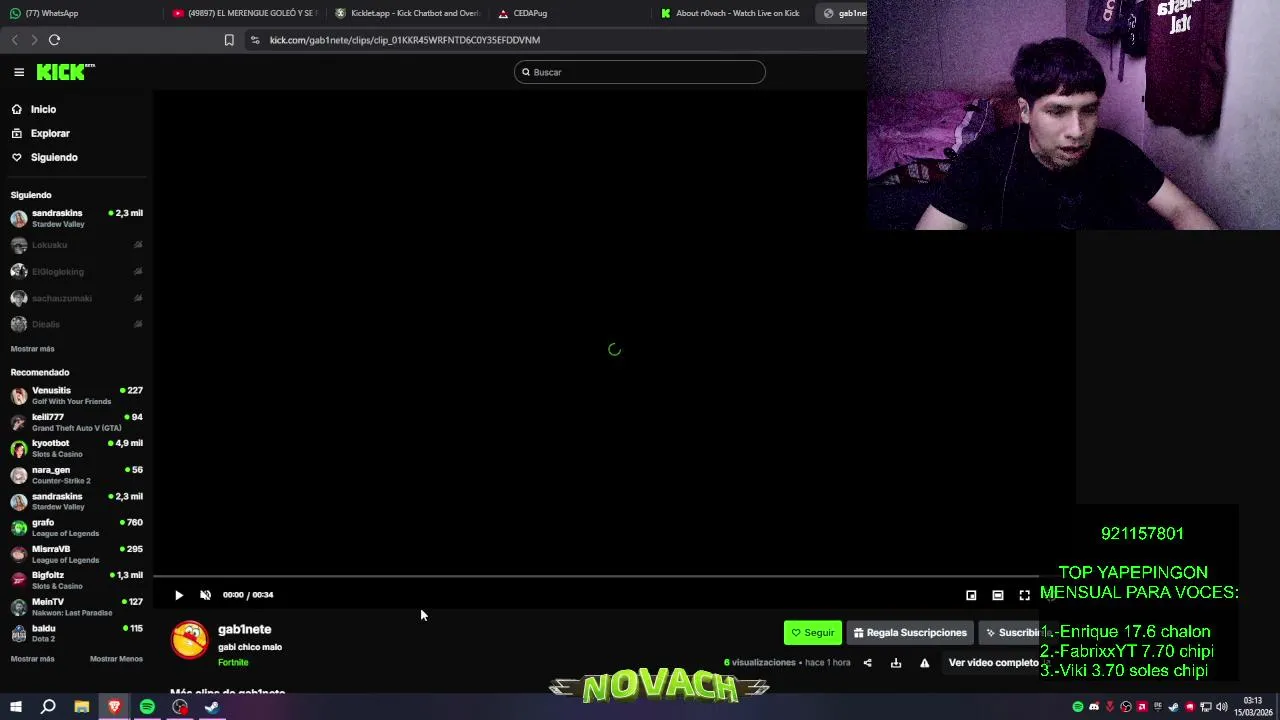
Task: Seek along the clip progress bar
Action: pos(596,577)
